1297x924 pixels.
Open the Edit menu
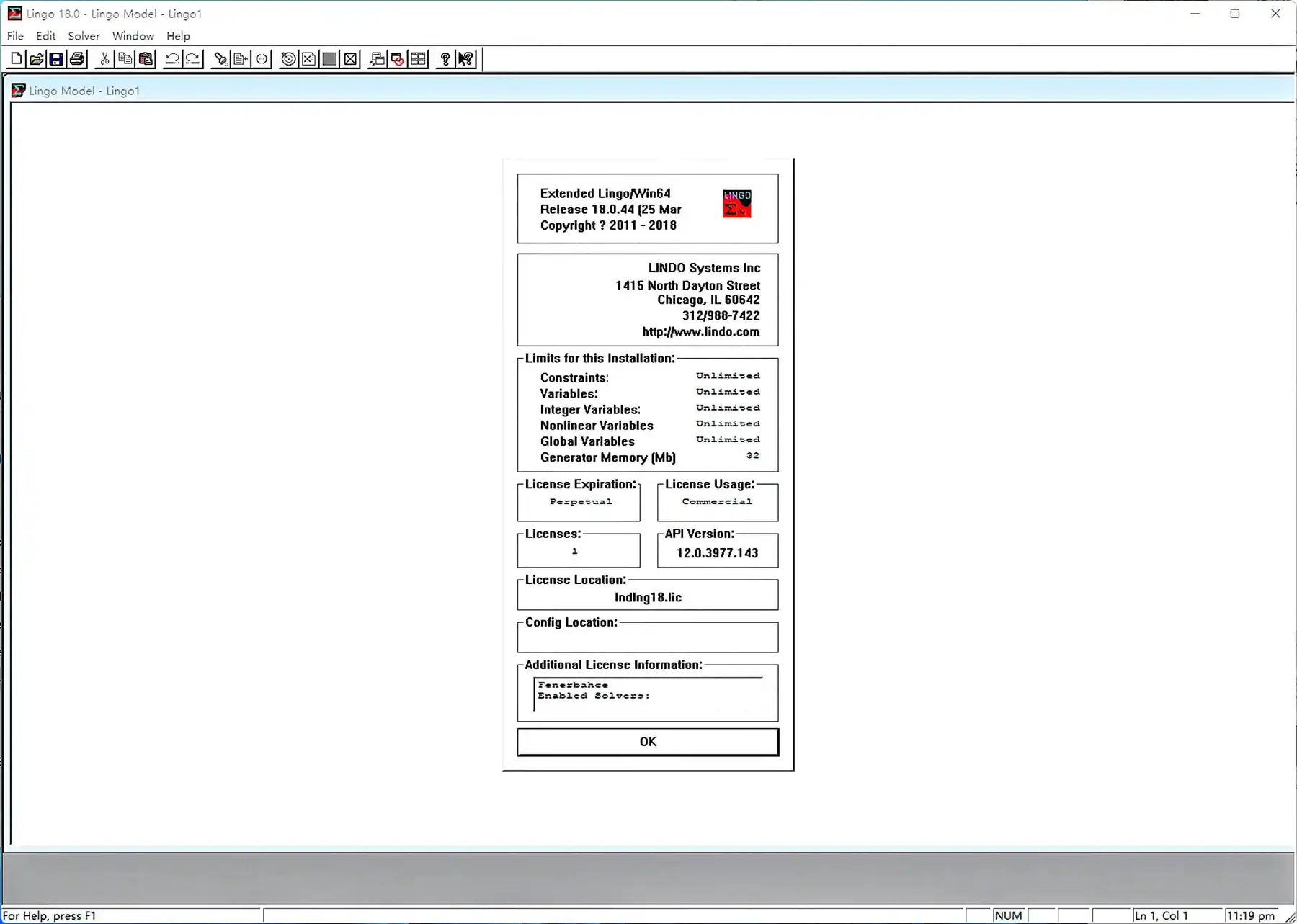(46, 36)
